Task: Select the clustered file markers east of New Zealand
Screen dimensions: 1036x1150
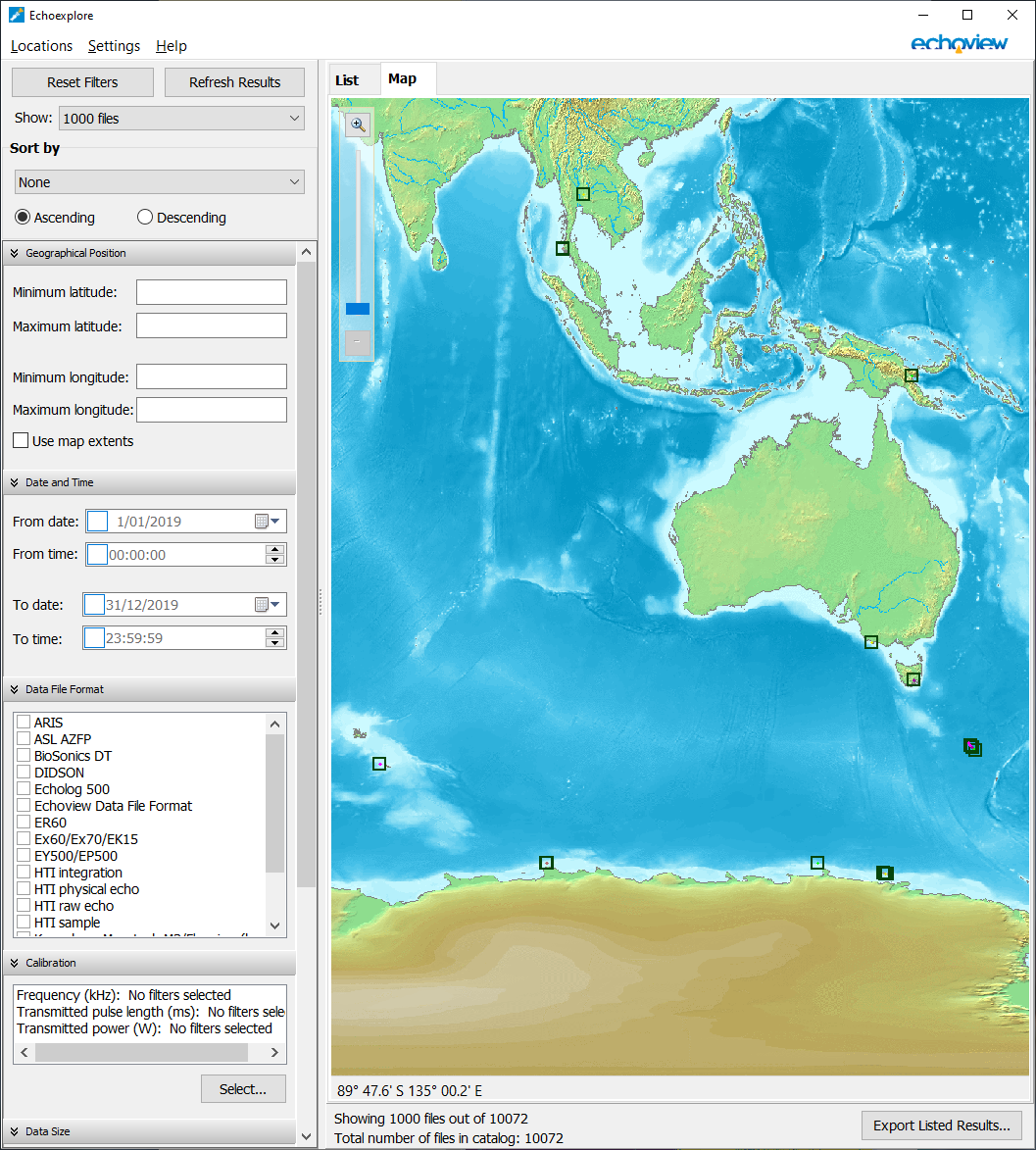Action: click(x=971, y=747)
